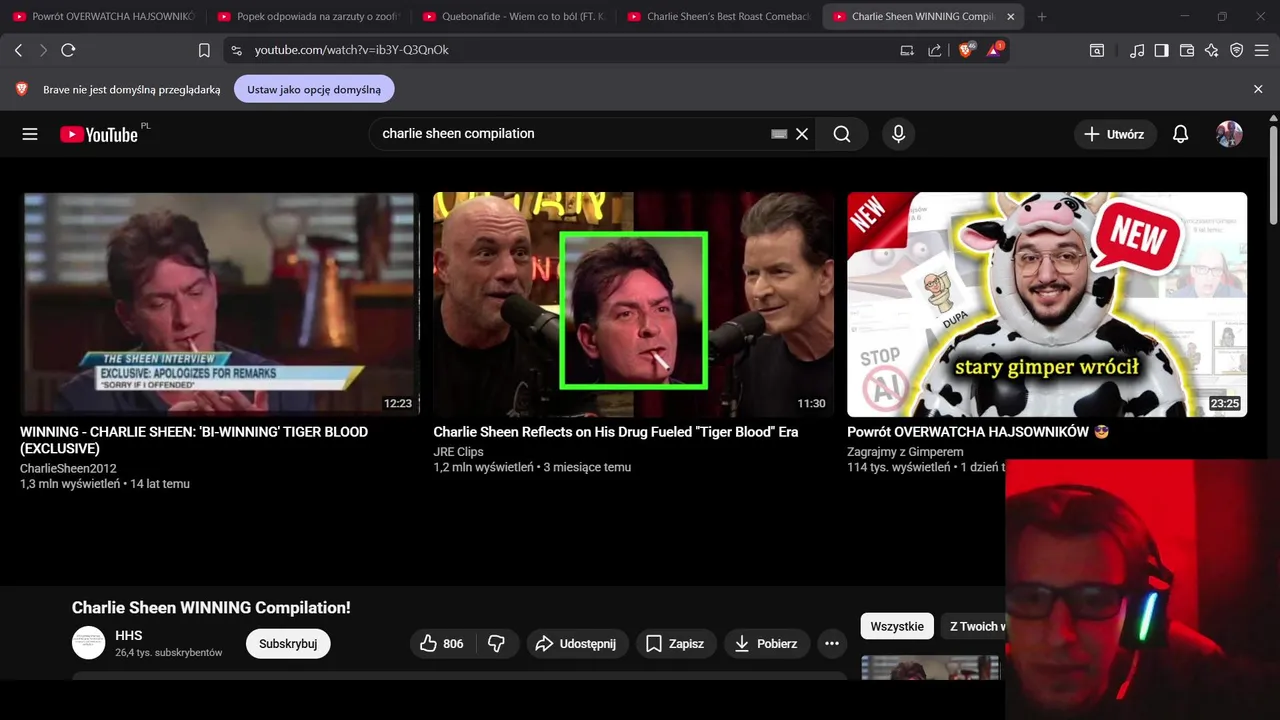
Task: Dismiss the default browser notification bar
Action: click(x=1258, y=89)
